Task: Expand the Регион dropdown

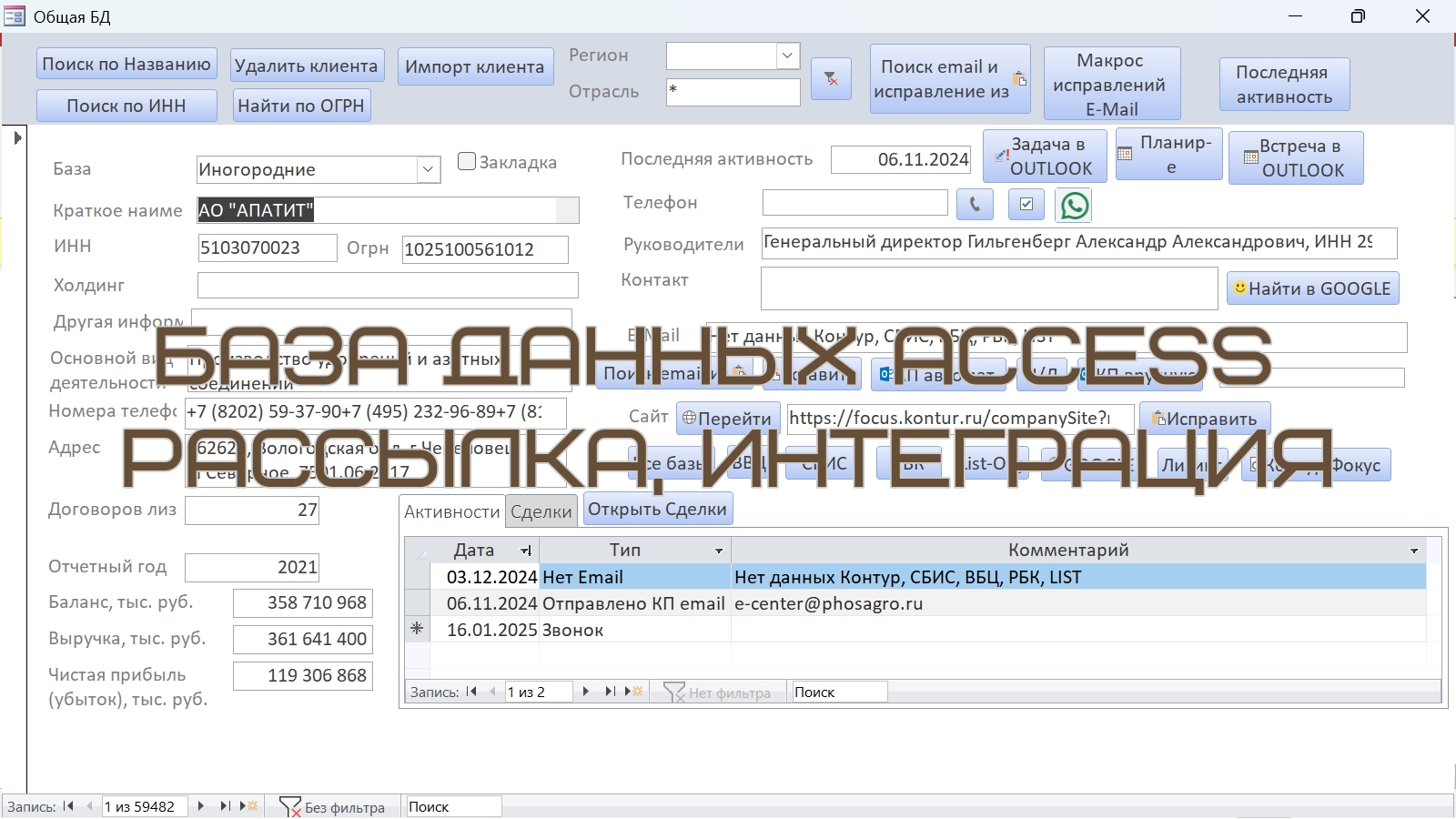Action: tap(788, 56)
